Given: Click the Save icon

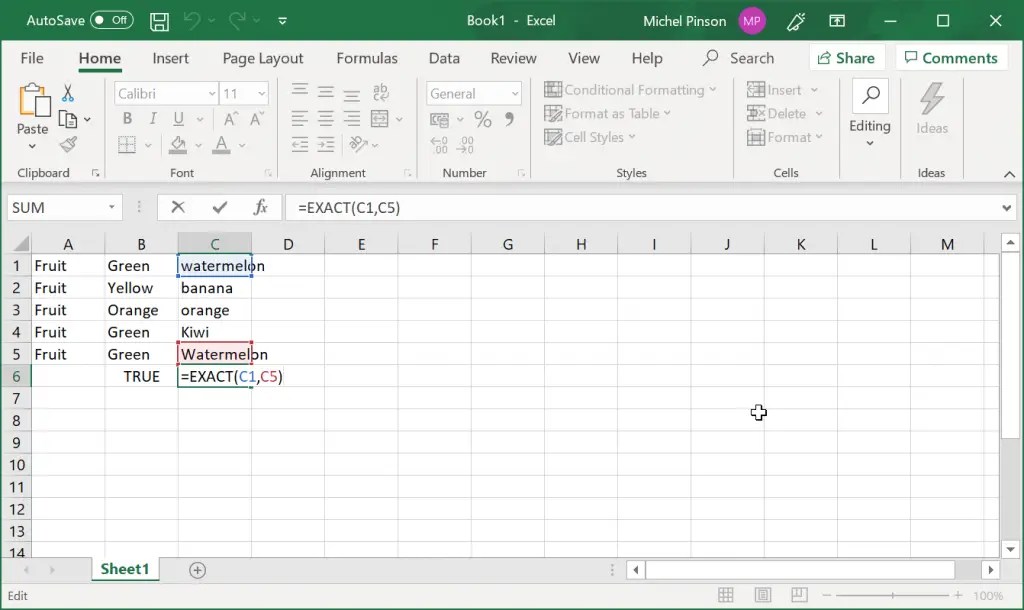Looking at the screenshot, I should pyautogui.click(x=158, y=20).
